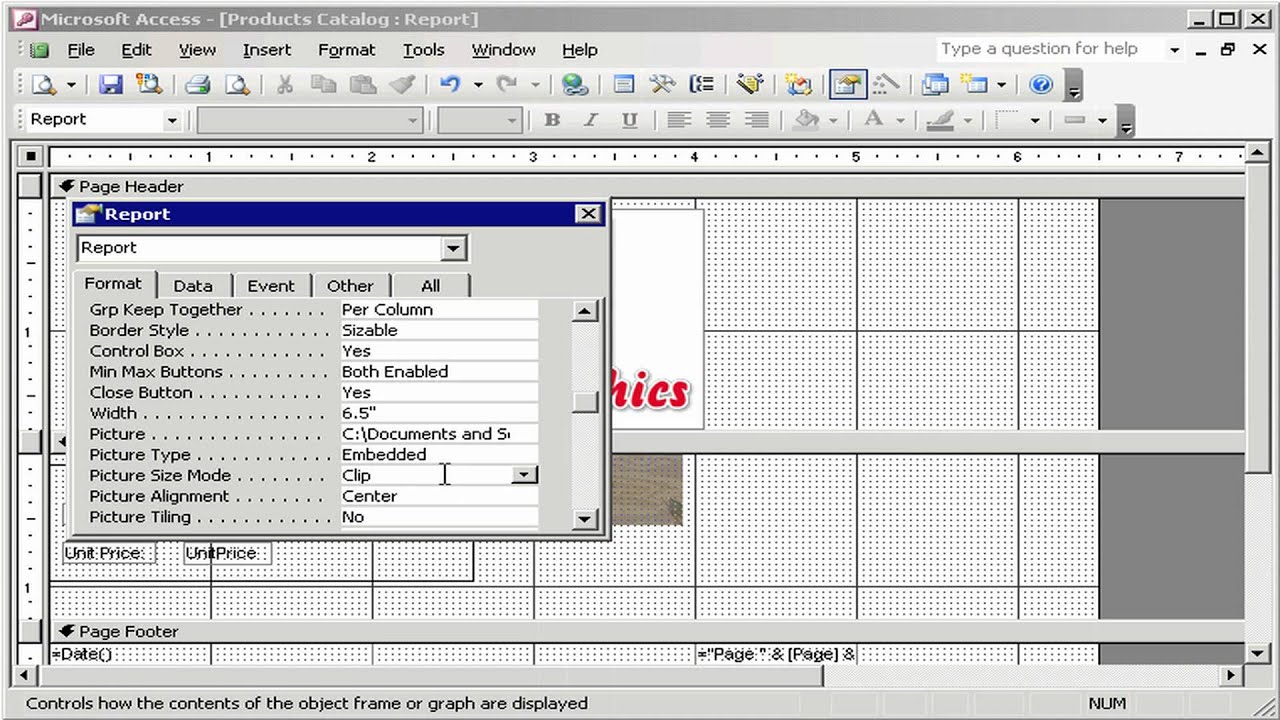Toggle Sorting and Grouping panel
This screenshot has height=720, width=1280.
[702, 85]
